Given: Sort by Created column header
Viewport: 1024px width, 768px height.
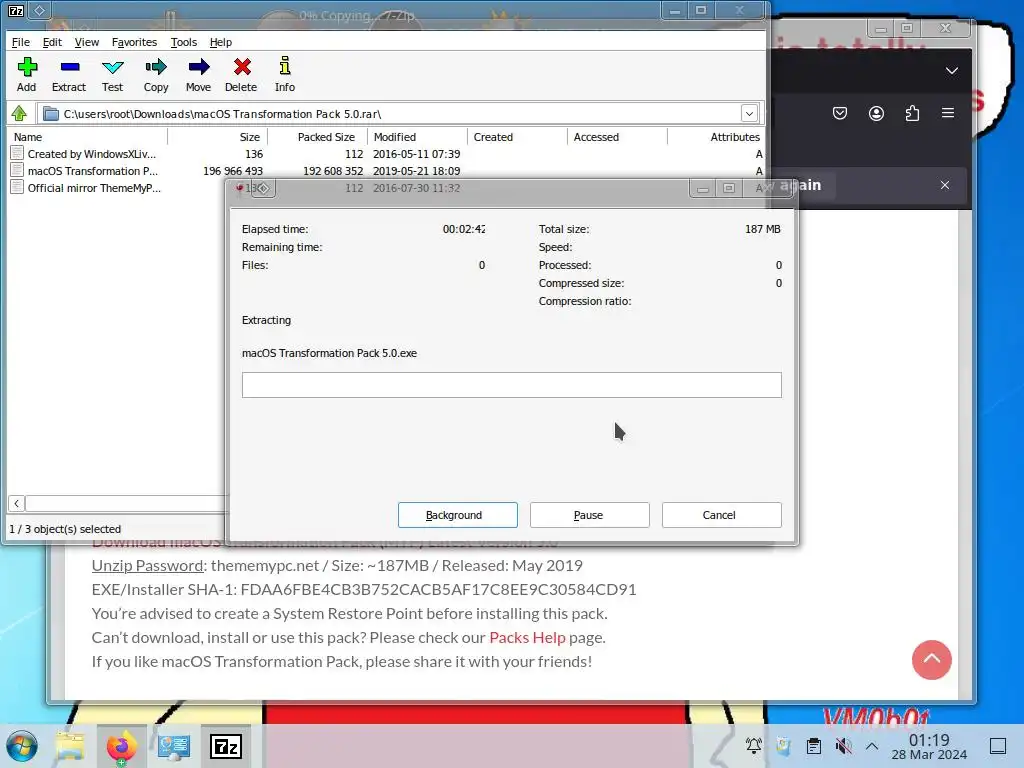Looking at the screenshot, I should [x=517, y=137].
